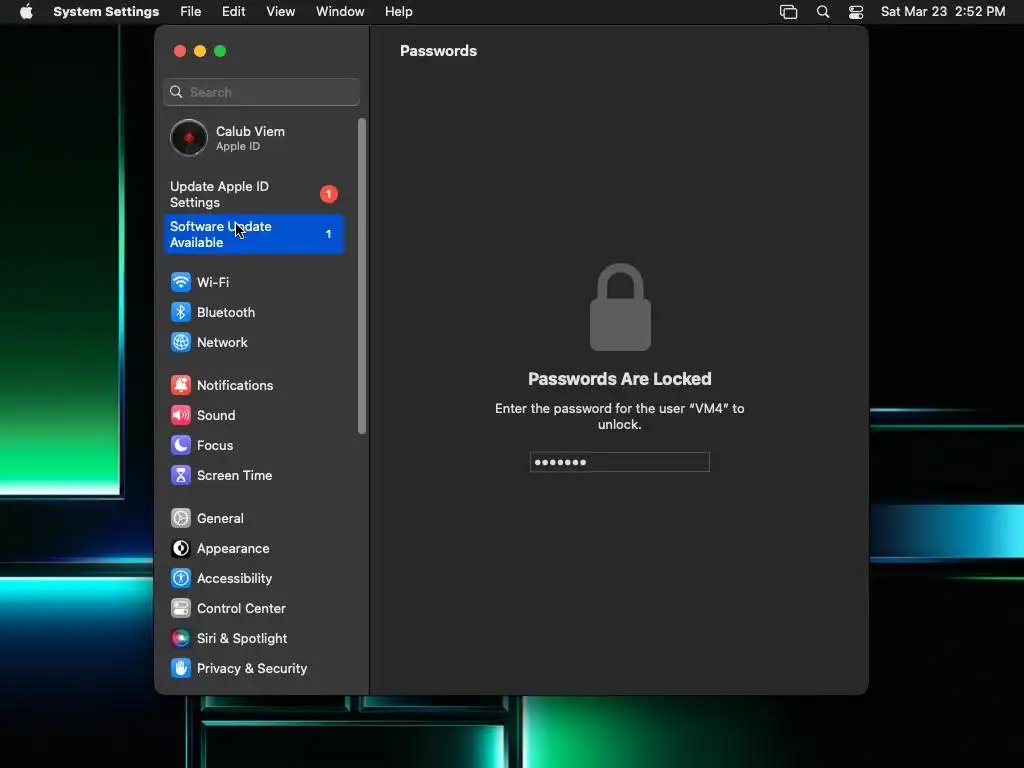The image size is (1024, 768).
Task: Click the Accessibility label
Action: click(234, 579)
